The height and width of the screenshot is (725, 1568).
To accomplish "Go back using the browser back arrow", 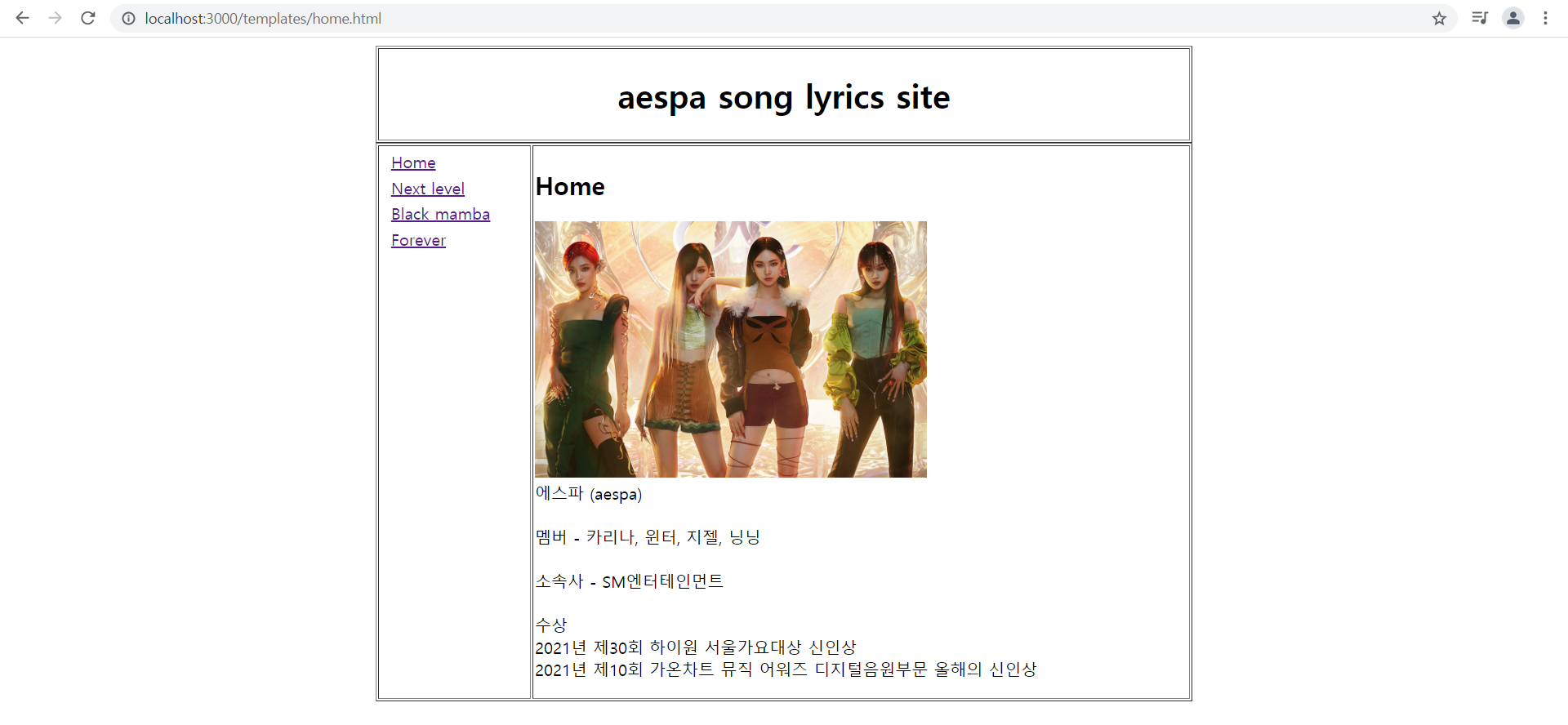I will click(23, 18).
